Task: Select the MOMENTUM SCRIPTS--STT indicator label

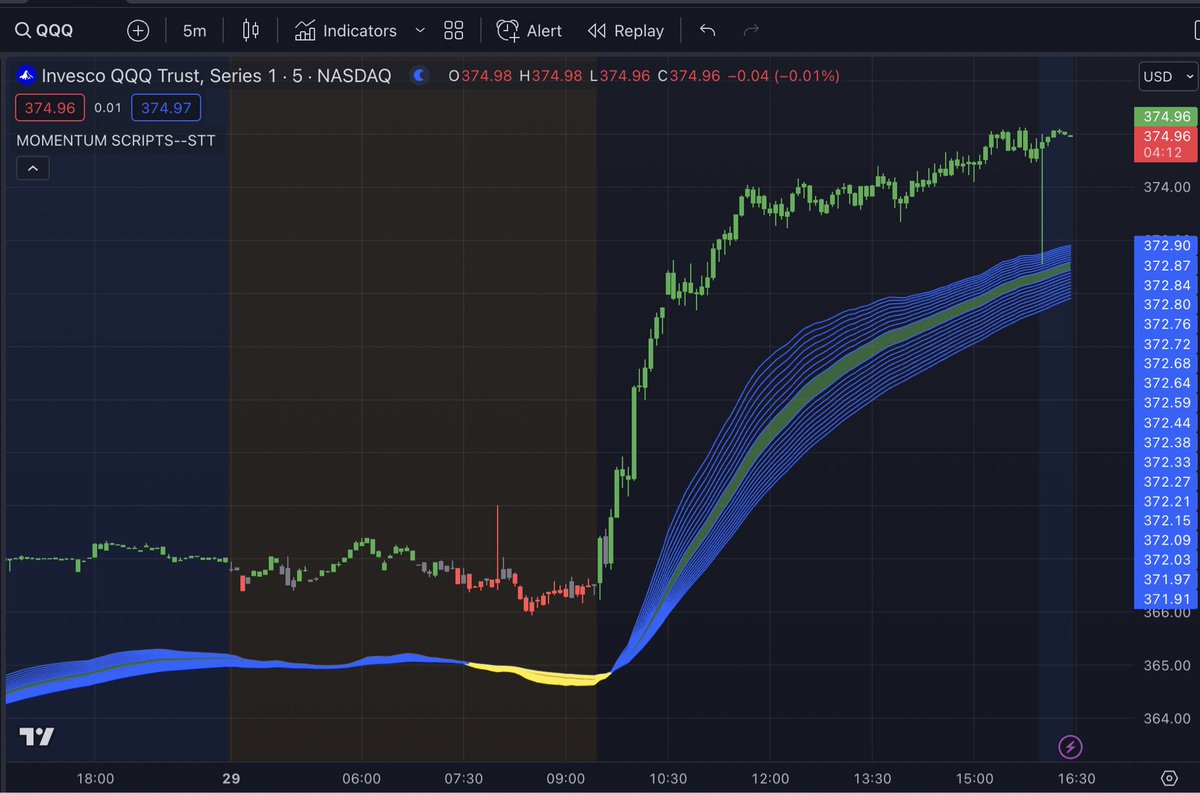Action: click(x=116, y=140)
